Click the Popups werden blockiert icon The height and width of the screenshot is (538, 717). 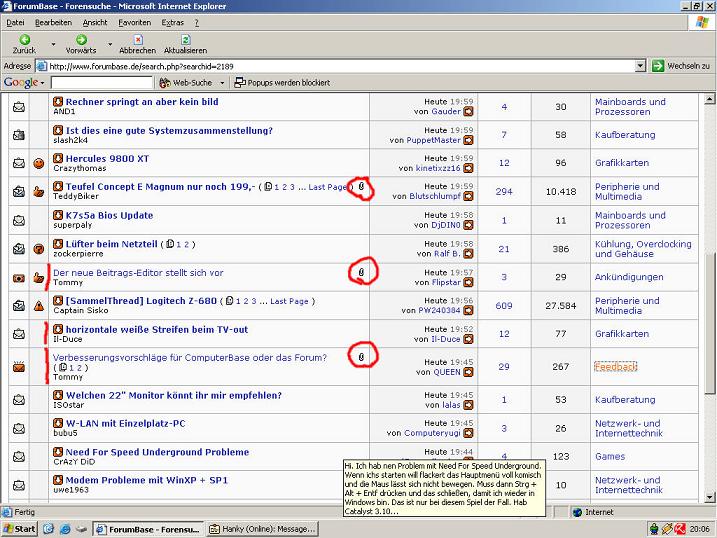tap(240, 83)
